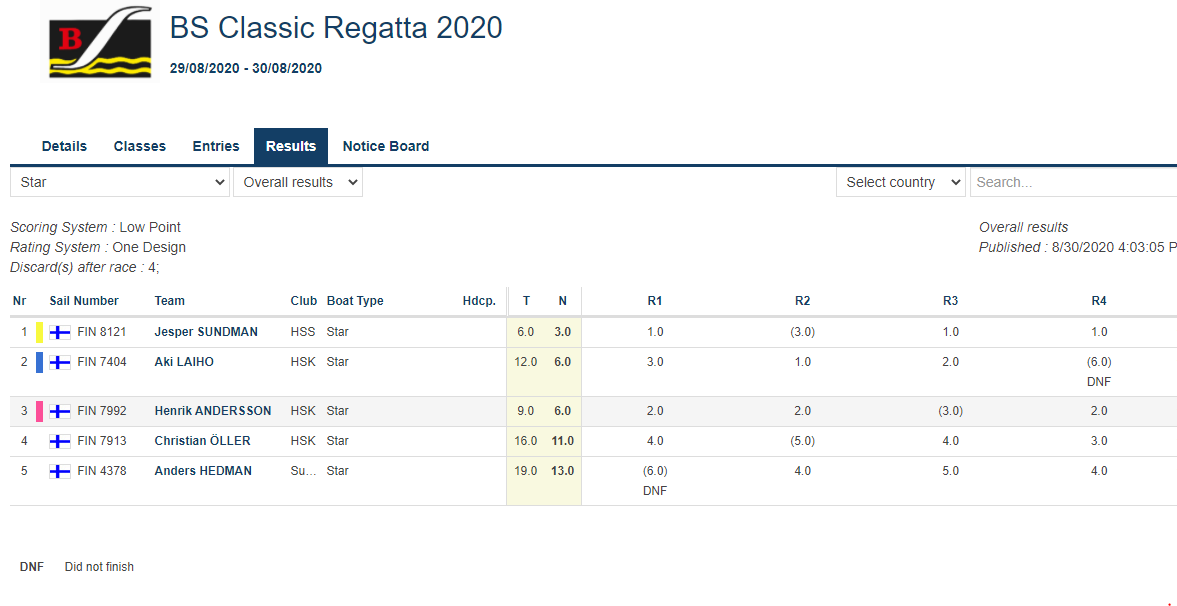
Task: Click pink marker for Henrik Andersson
Action: pyautogui.click(x=40, y=411)
